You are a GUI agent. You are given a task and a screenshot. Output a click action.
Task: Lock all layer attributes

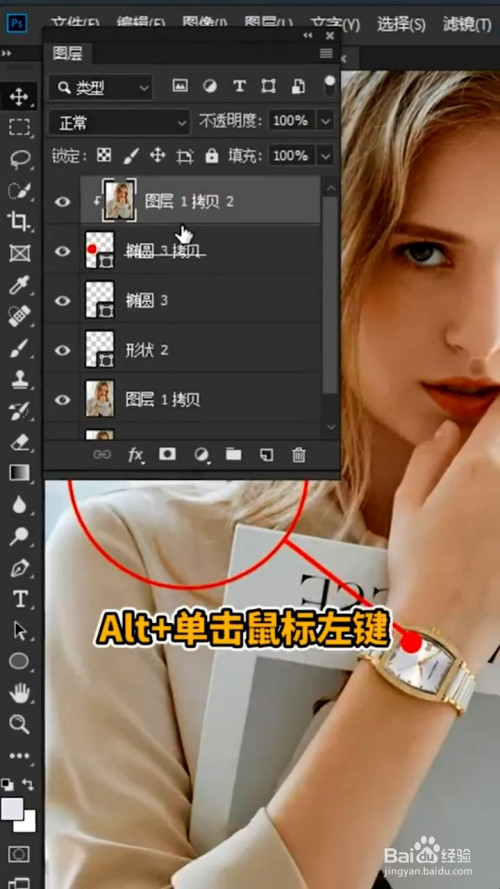[211, 155]
